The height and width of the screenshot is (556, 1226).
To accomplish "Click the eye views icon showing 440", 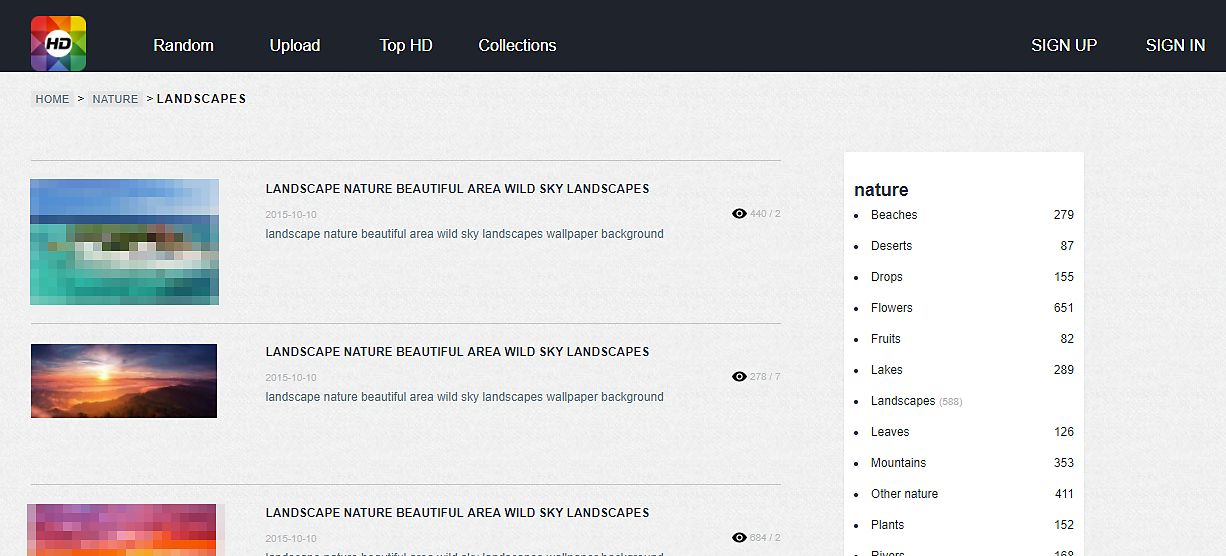I will point(739,214).
